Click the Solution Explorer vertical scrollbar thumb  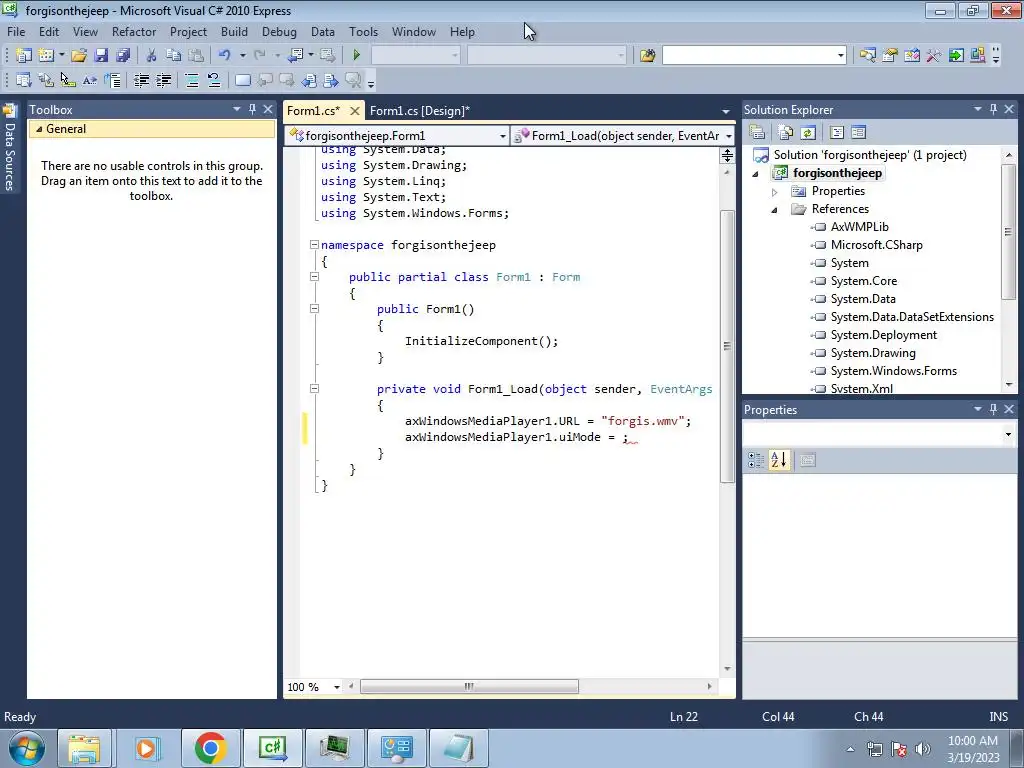click(x=1008, y=232)
